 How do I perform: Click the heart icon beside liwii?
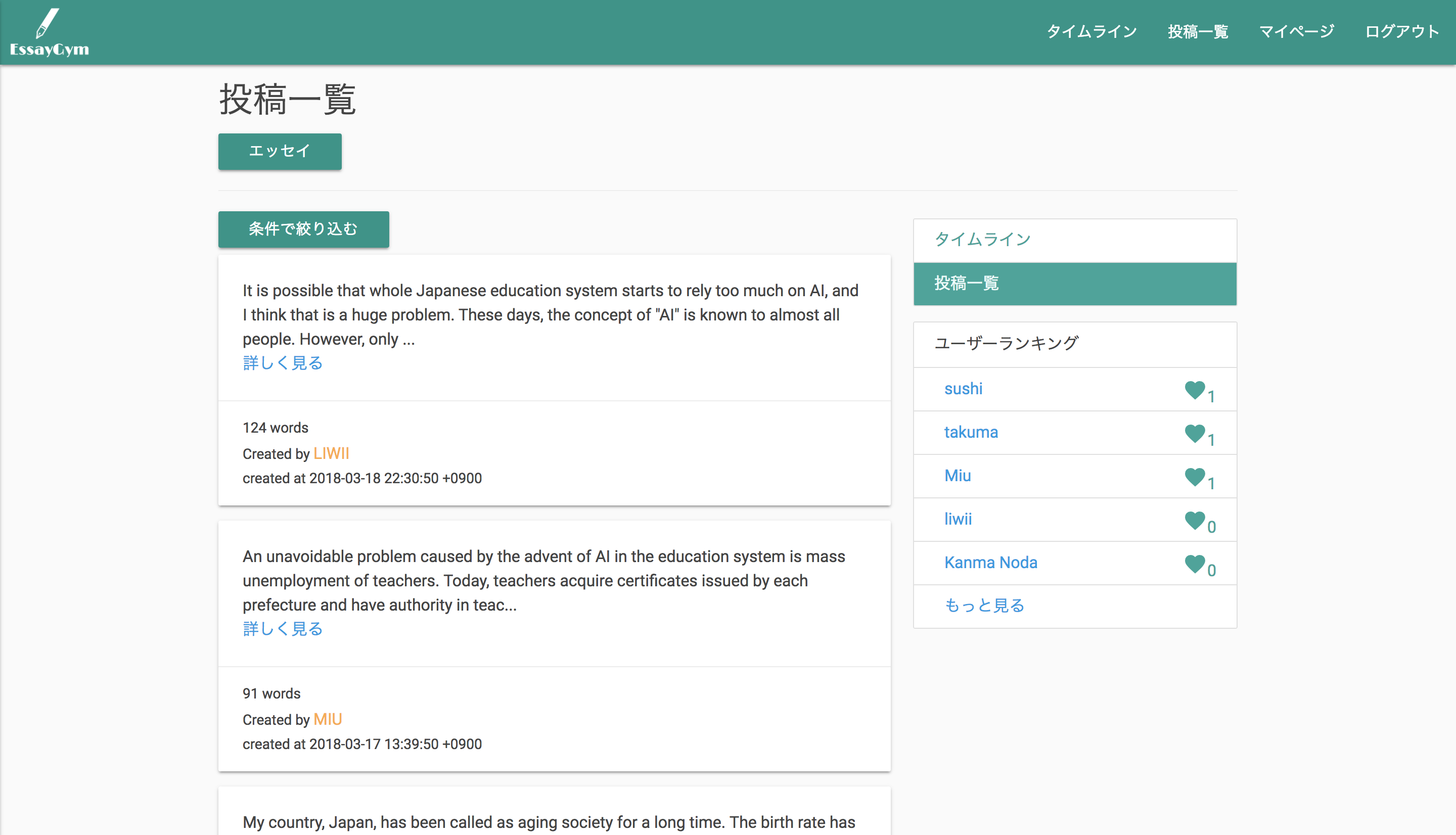click(x=1195, y=520)
